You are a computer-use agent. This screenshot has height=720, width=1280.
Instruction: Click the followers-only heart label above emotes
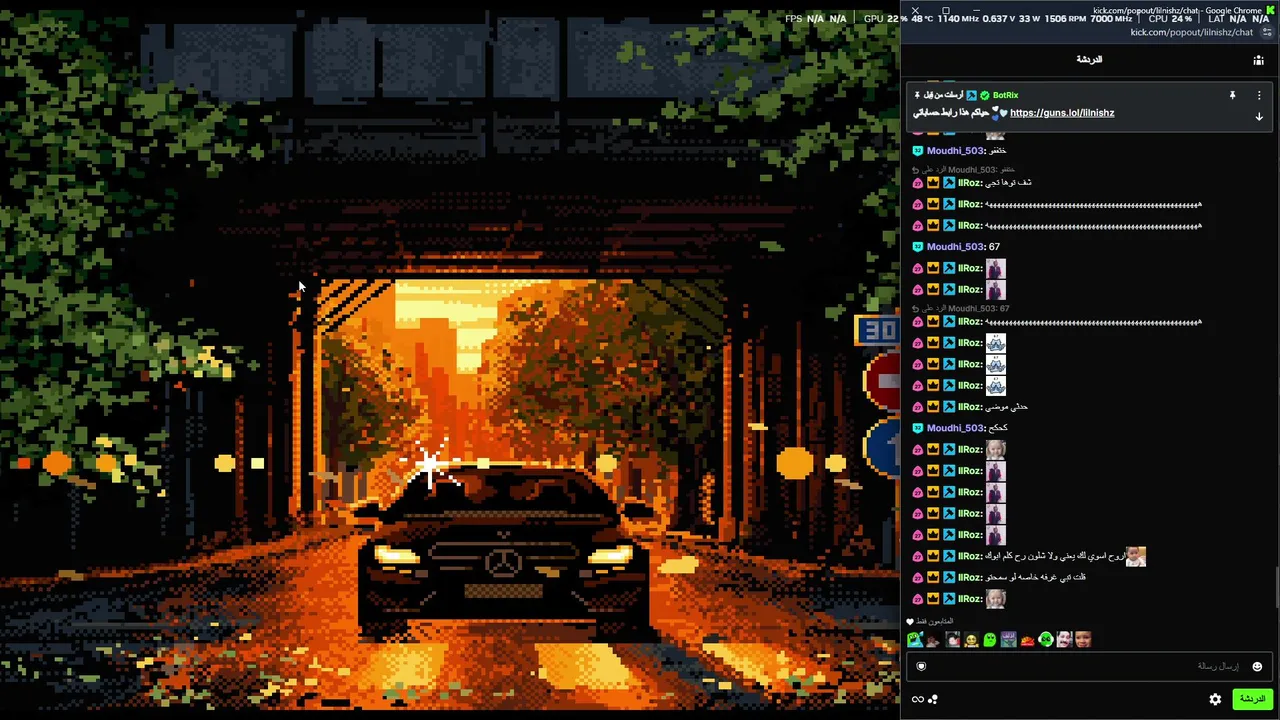pos(930,622)
